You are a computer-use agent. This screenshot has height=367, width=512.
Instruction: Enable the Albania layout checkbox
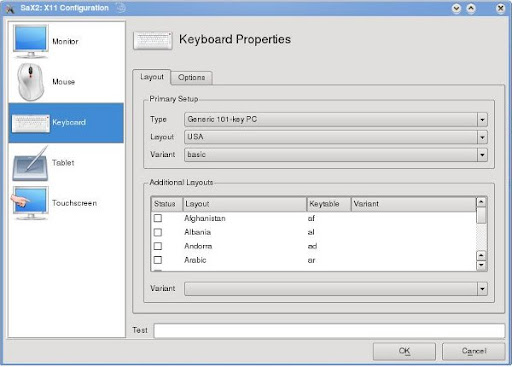pos(158,232)
